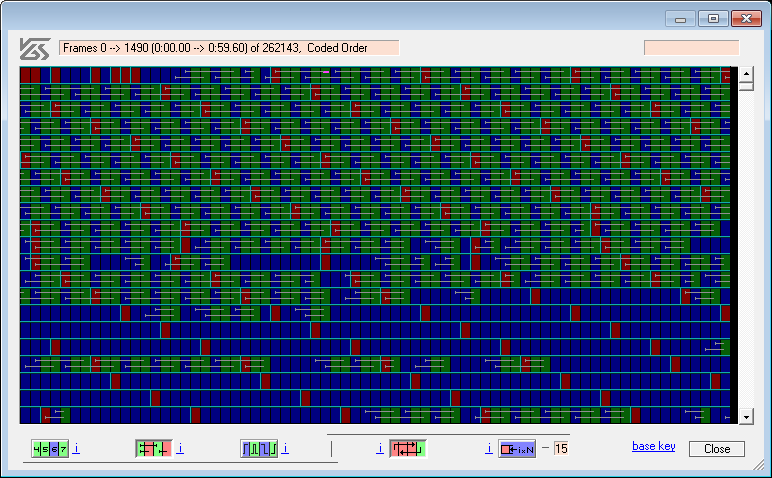This screenshot has height=478, width=772.
Task: Maximize the window
Action: (x=713, y=18)
